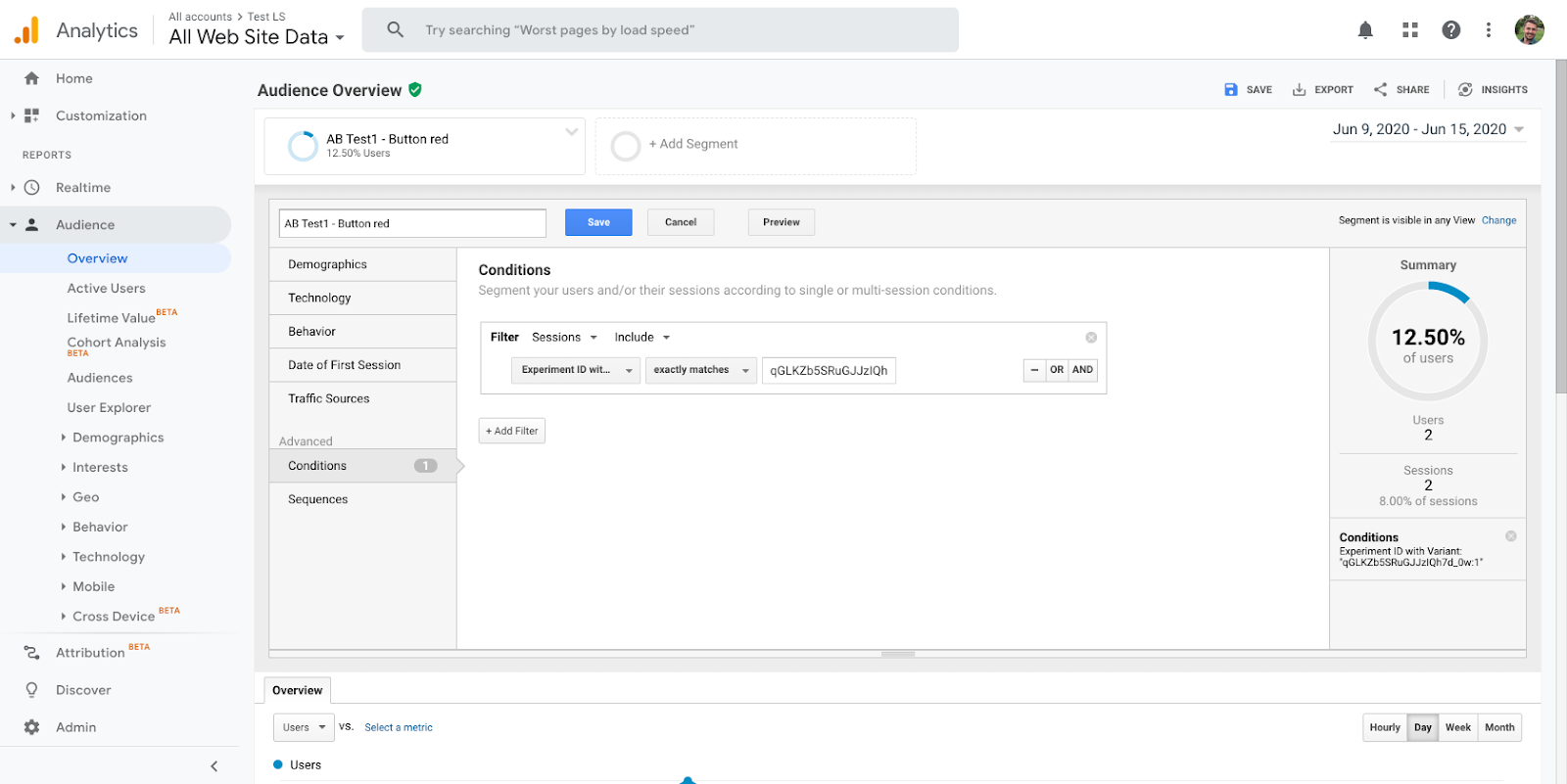Remove the filter with the circled X

[x=1091, y=338]
